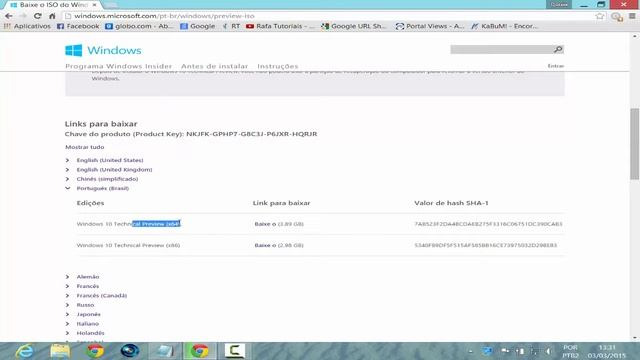Open the Facebook bookmark

(78, 26)
